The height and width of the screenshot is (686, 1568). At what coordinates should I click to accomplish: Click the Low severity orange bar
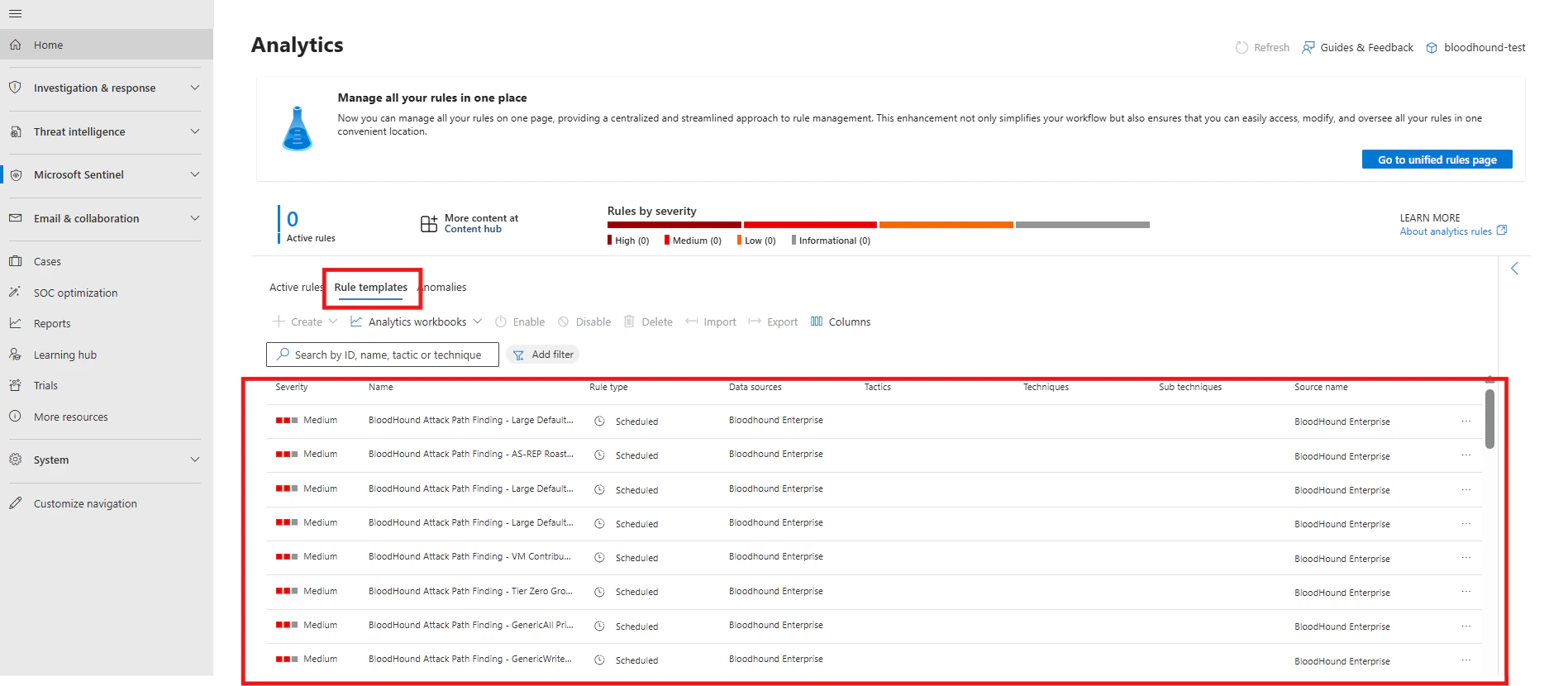pos(946,225)
